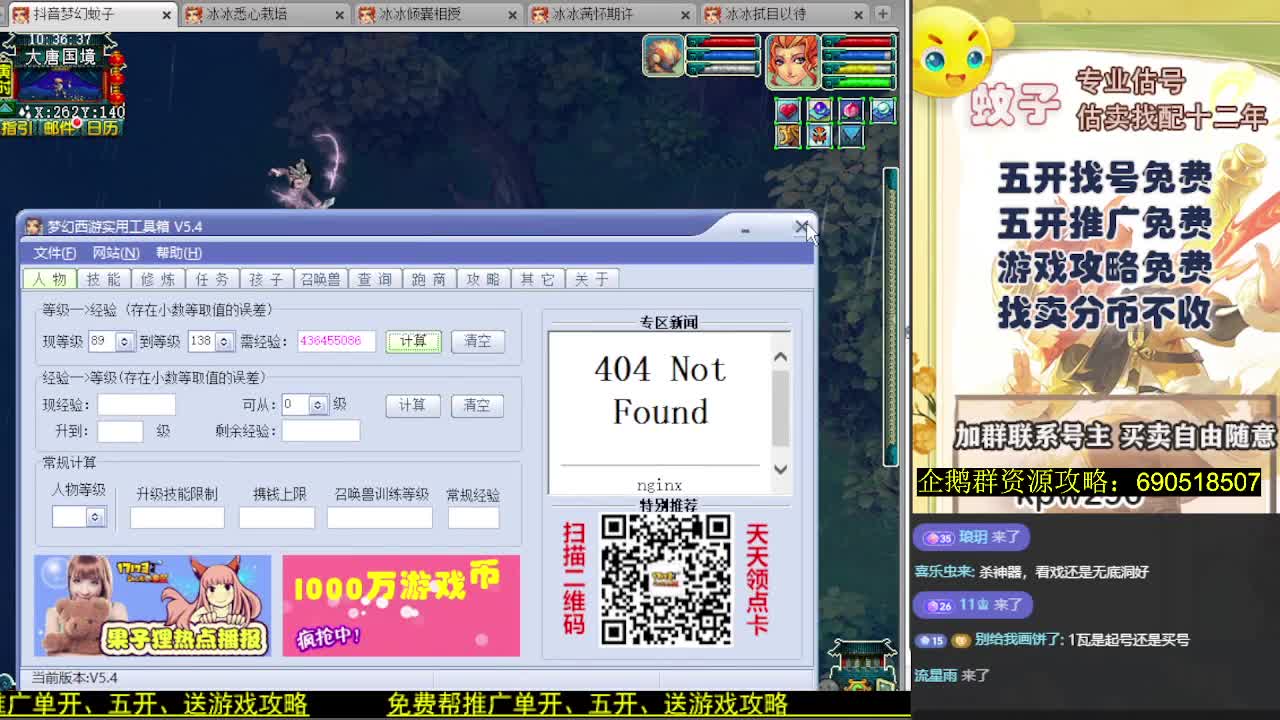Image resolution: width=1280 pixels, height=720 pixels.
Task: Open the 指引 guide button
Action: point(16,128)
